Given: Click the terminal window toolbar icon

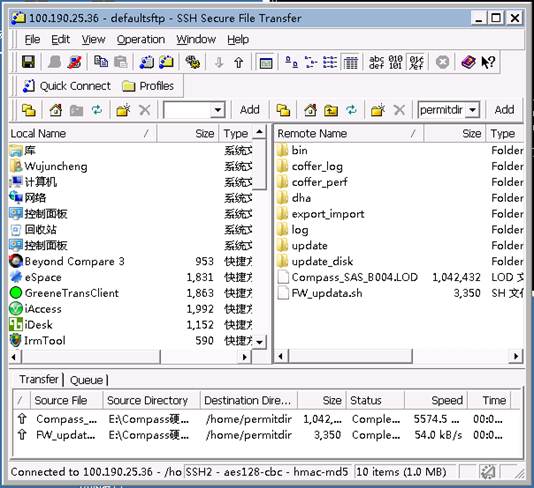Looking at the screenshot, I should pyautogui.click(x=266, y=62).
